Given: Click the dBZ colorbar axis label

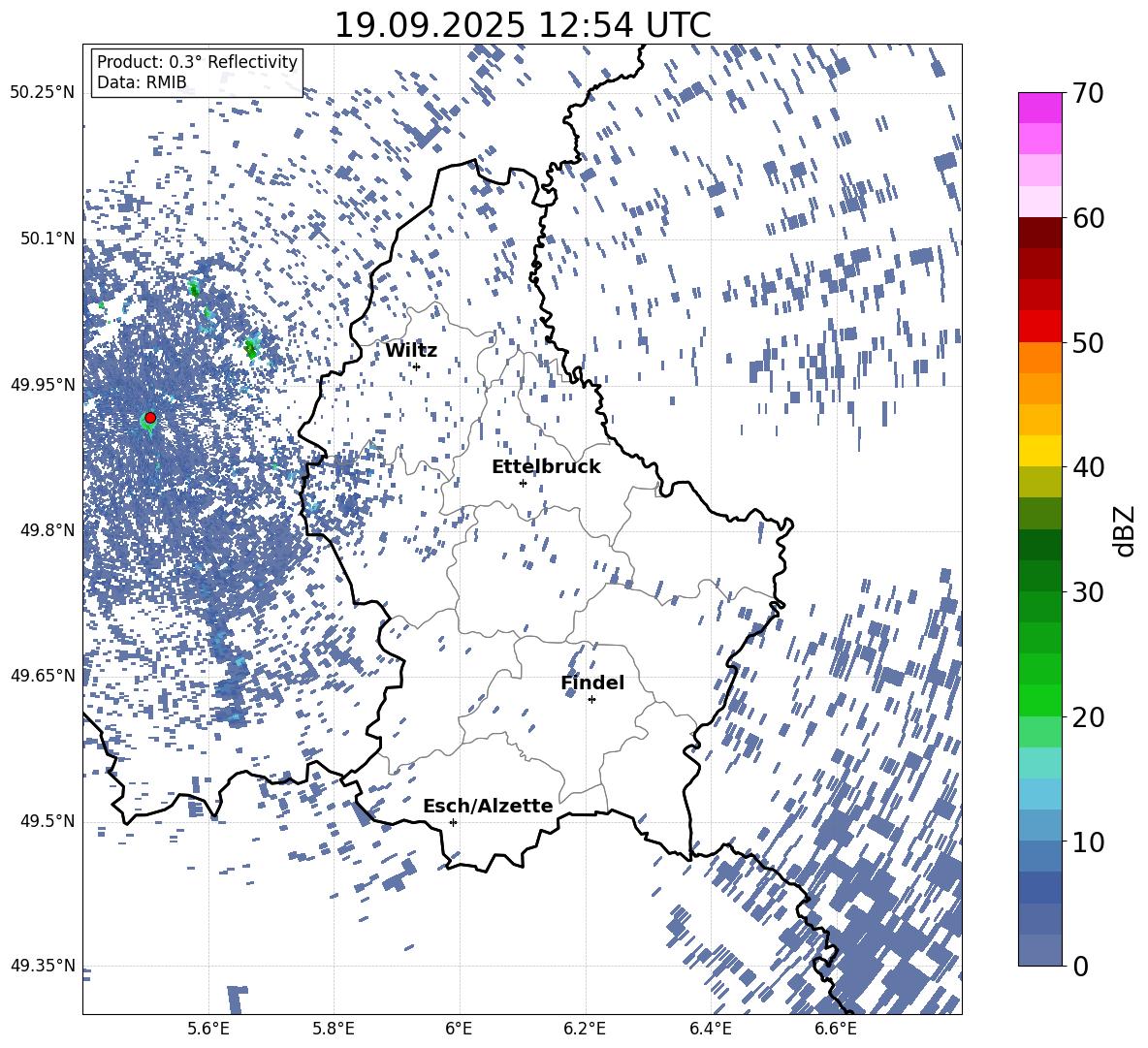Looking at the screenshot, I should click(x=1126, y=530).
